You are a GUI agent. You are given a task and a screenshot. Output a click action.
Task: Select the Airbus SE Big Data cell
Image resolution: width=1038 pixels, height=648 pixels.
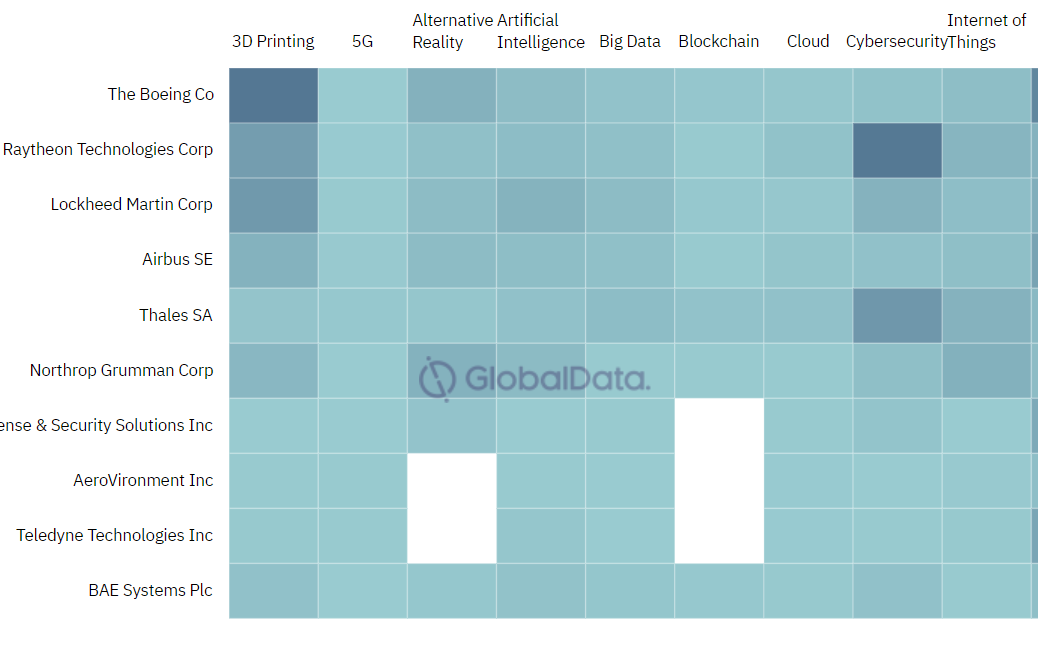pyautogui.click(x=630, y=260)
